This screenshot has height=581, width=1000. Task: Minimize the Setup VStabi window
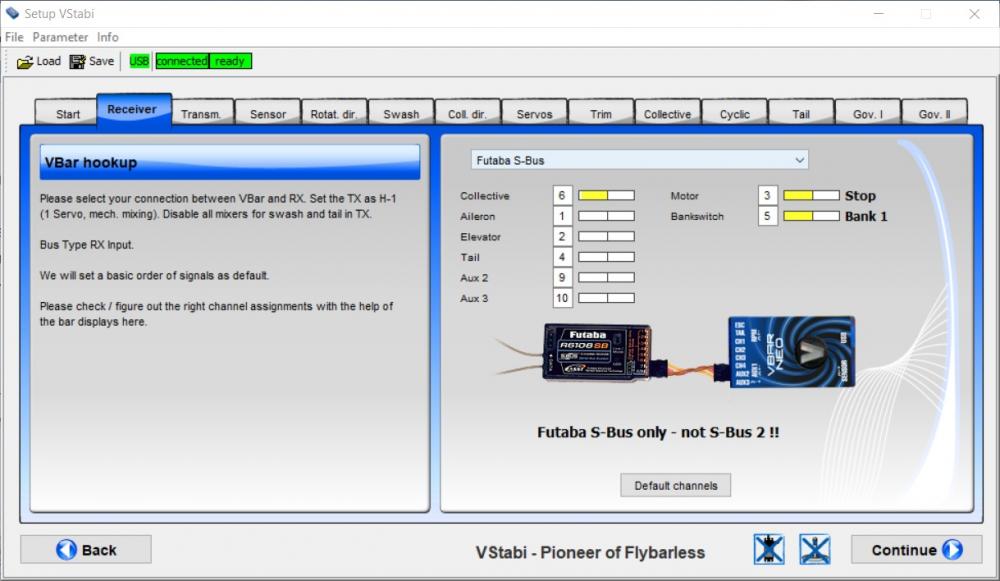[x=879, y=13]
